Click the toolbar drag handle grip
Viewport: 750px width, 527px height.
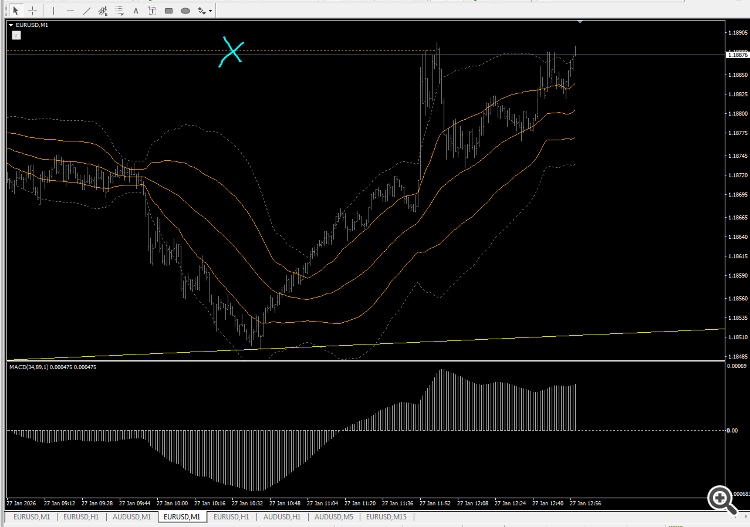pos(6,11)
